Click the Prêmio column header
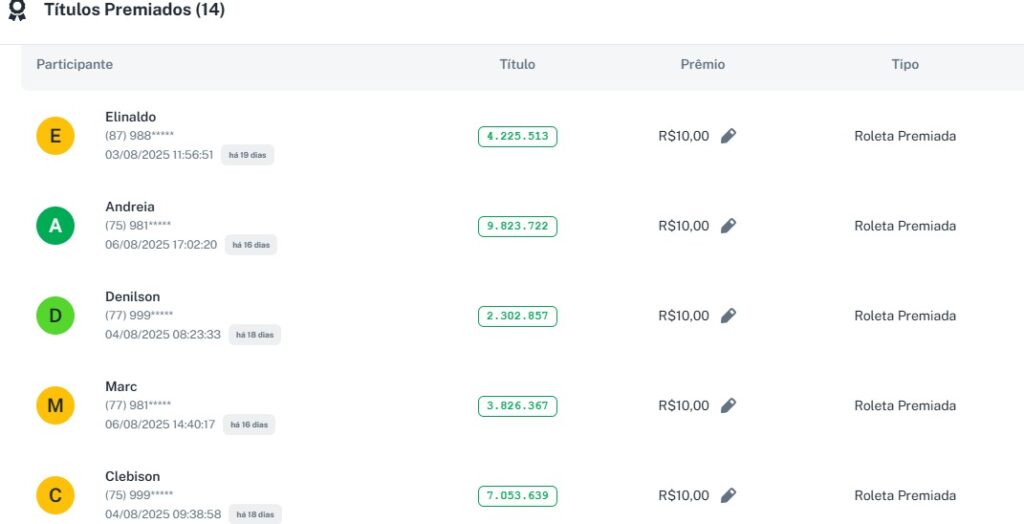The image size is (1024, 524). 702,64
